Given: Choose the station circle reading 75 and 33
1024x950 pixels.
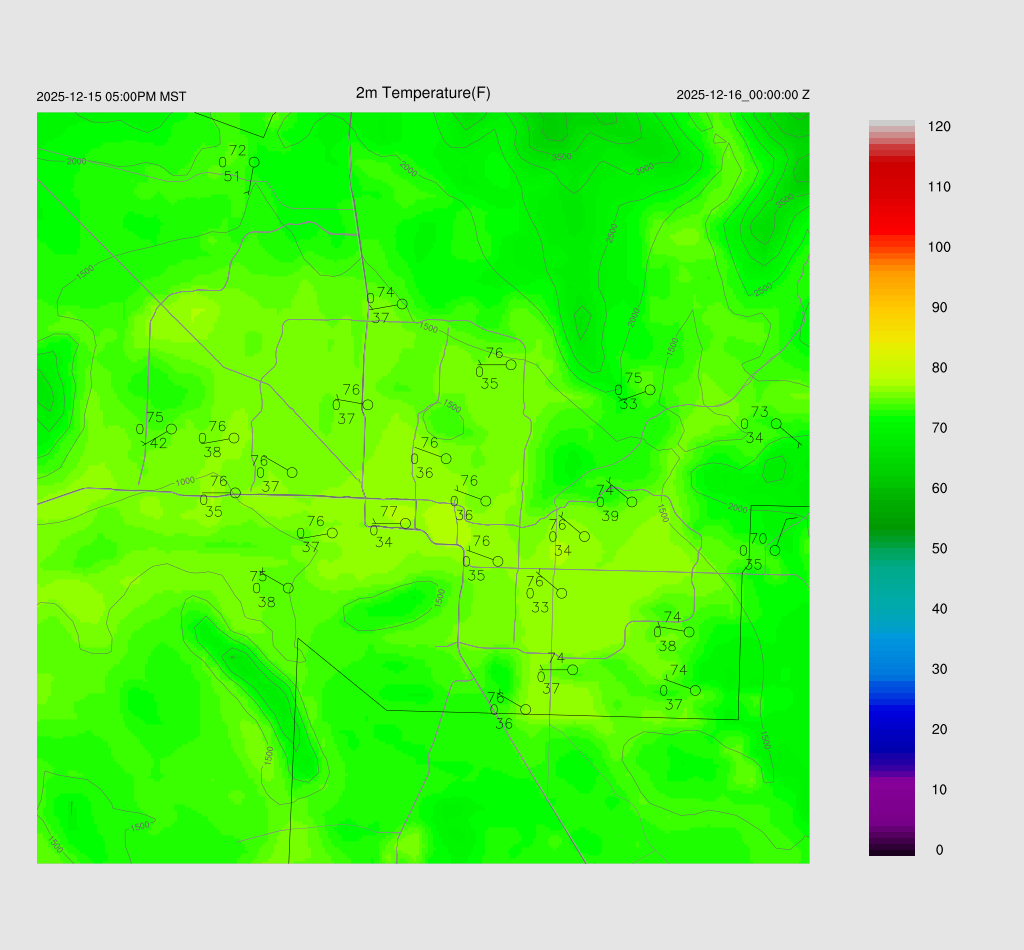Looking at the screenshot, I should point(649,390).
